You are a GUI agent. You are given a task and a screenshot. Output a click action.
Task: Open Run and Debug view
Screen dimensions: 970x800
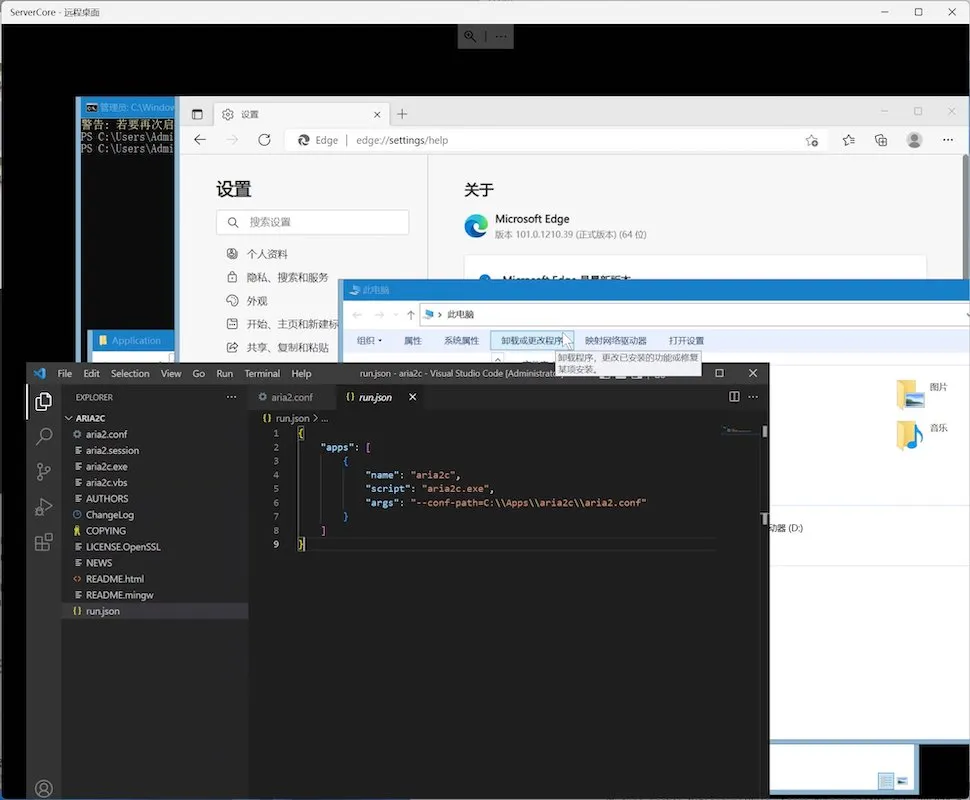point(43,507)
